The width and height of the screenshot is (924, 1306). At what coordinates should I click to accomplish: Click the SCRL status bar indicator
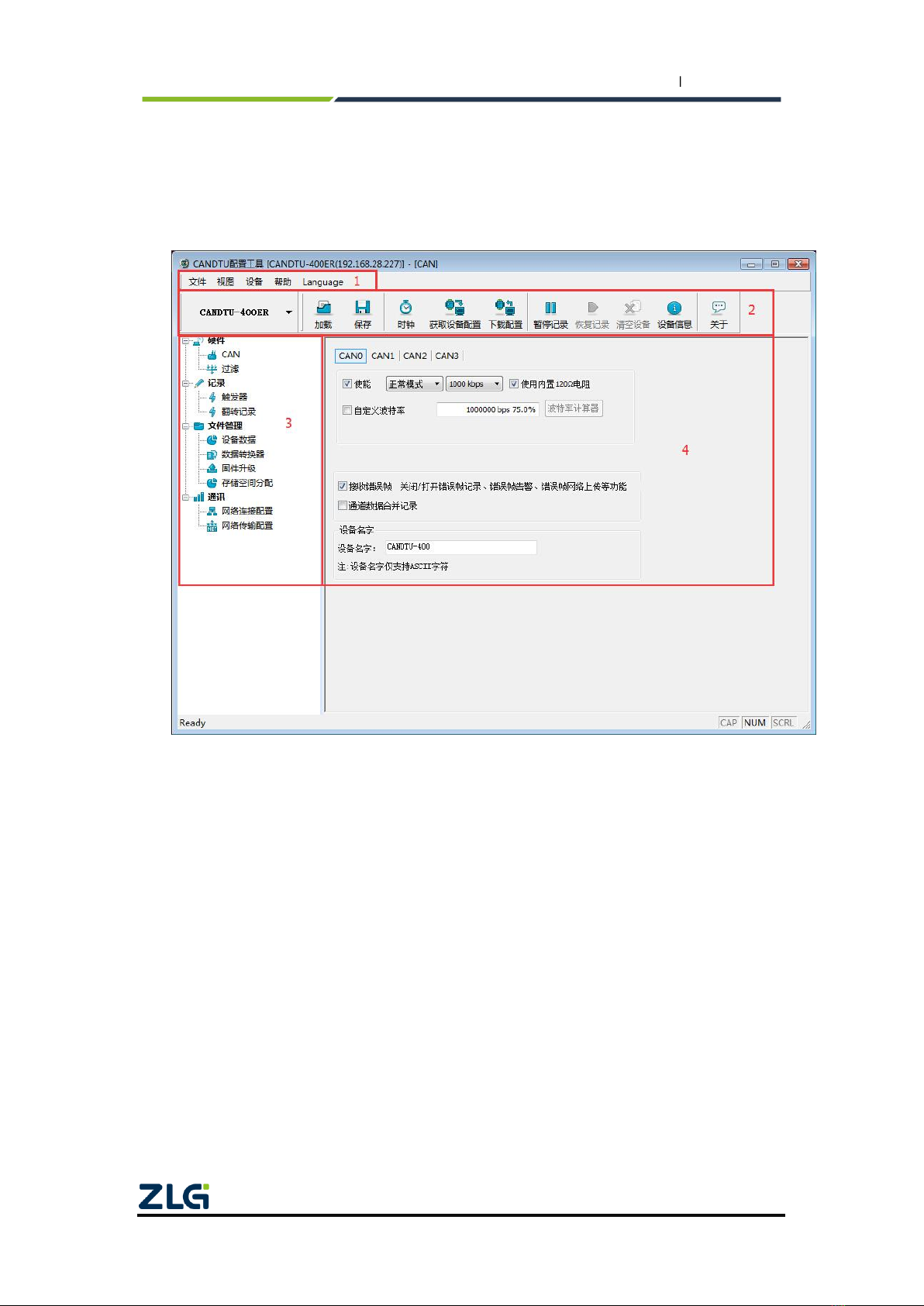point(783,722)
